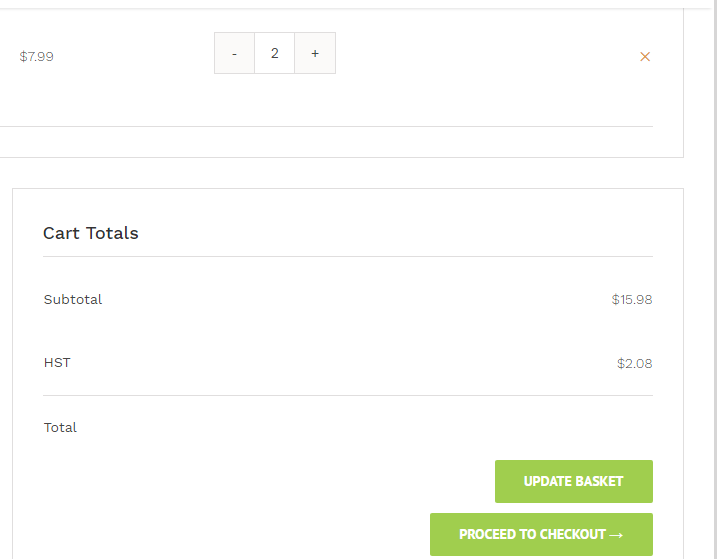Click the minus quantity button
Image resolution: width=717 pixels, height=559 pixels.
pos(234,53)
